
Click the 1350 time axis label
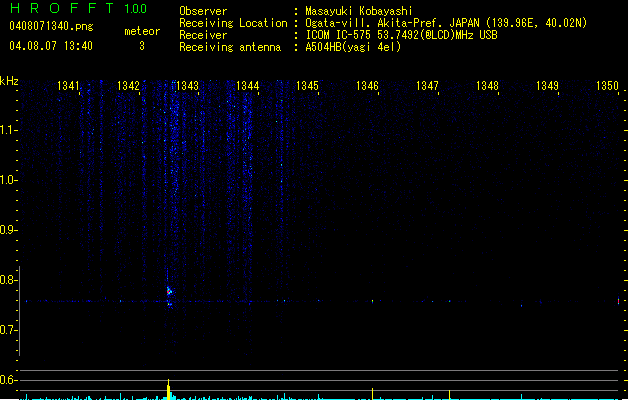coord(607,86)
